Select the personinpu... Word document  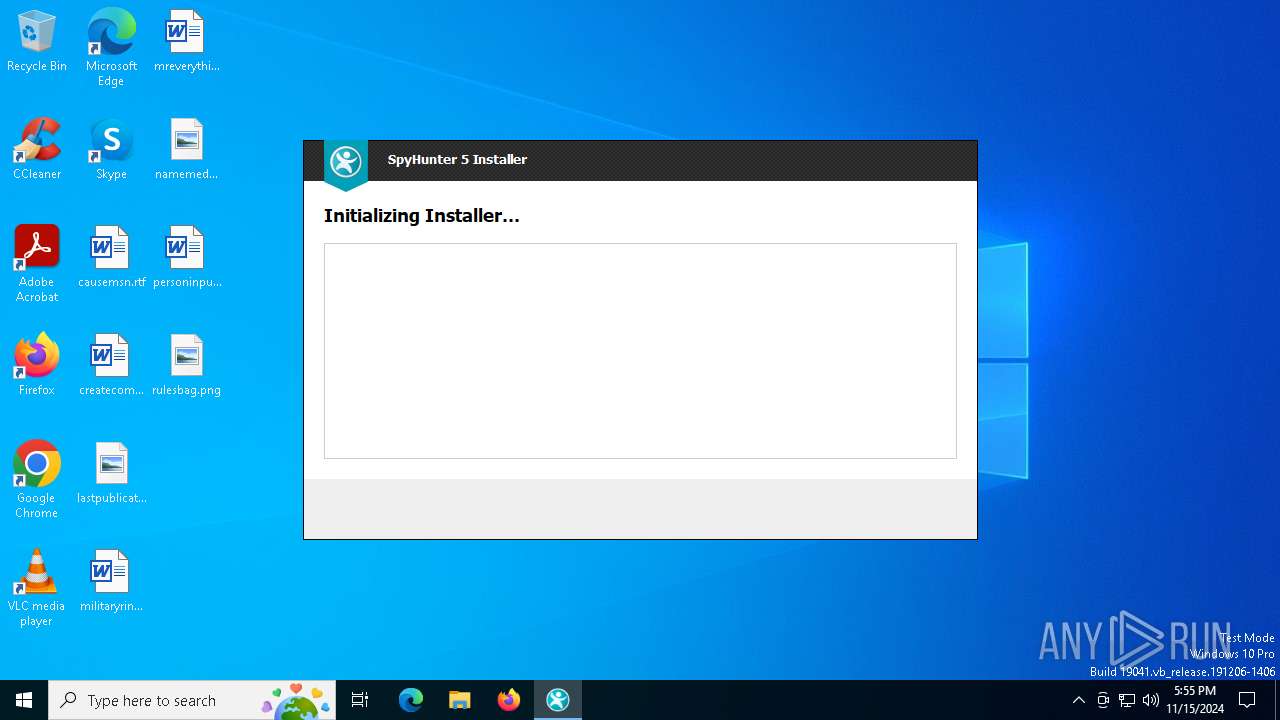point(186,258)
